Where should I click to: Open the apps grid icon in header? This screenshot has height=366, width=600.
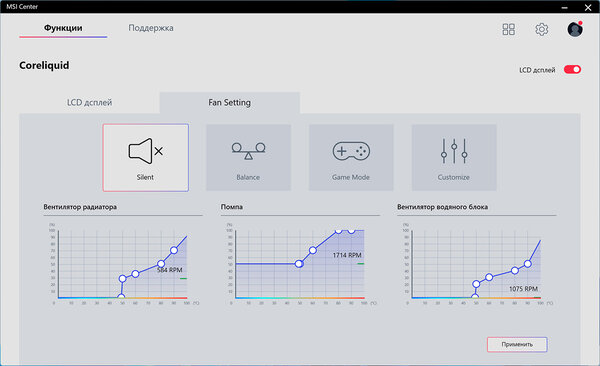coord(508,29)
